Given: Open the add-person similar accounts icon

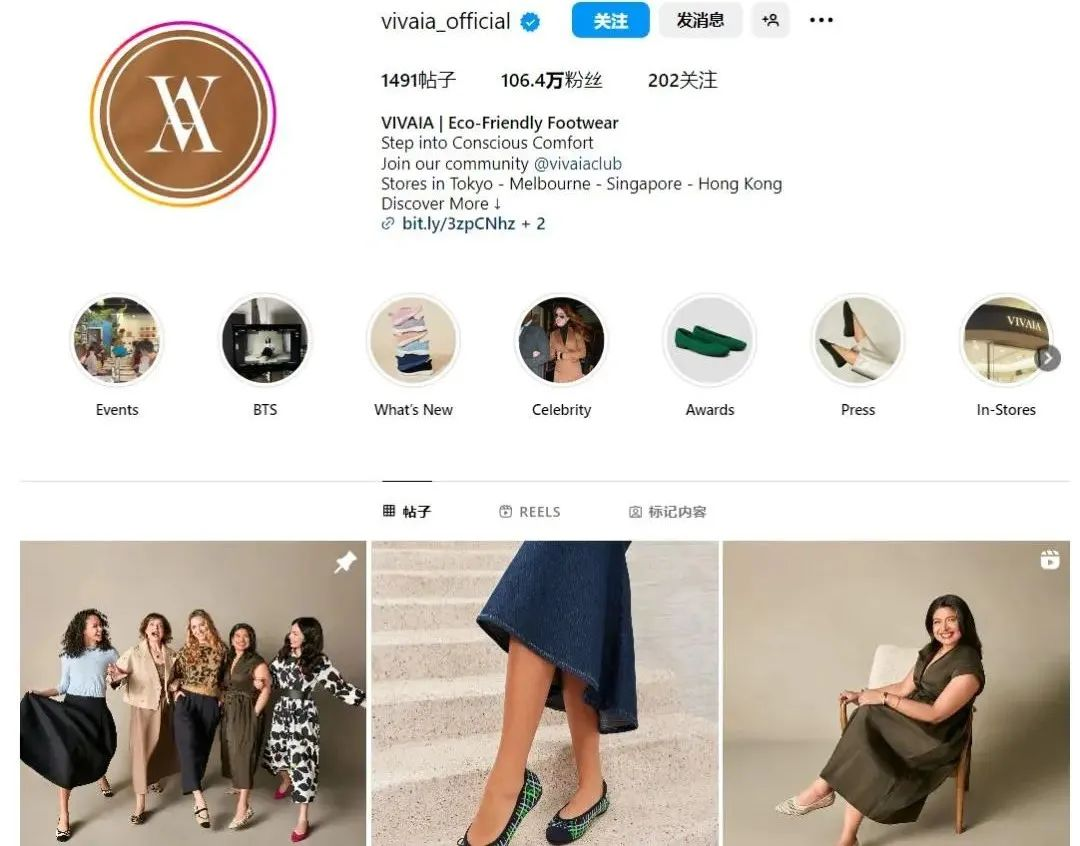Looking at the screenshot, I should [x=770, y=20].
